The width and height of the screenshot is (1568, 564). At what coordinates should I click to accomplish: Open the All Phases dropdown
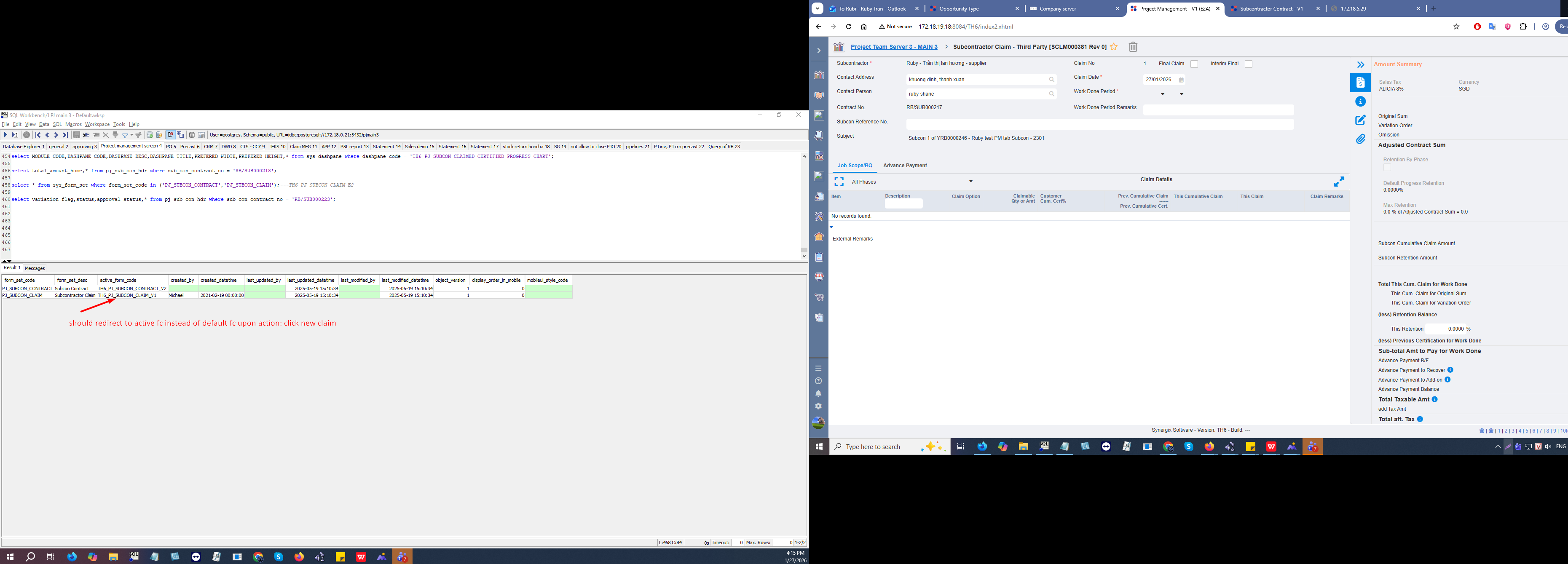(971, 182)
